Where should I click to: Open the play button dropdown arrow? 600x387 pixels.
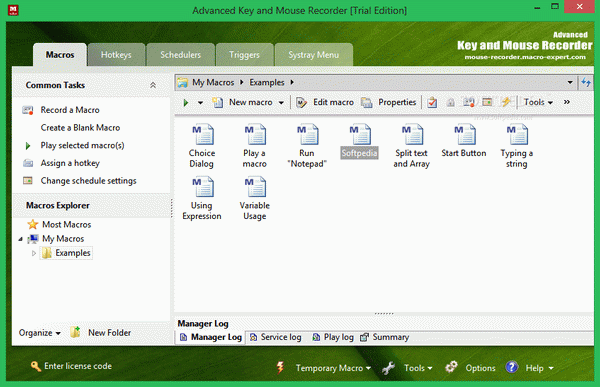[x=200, y=103]
